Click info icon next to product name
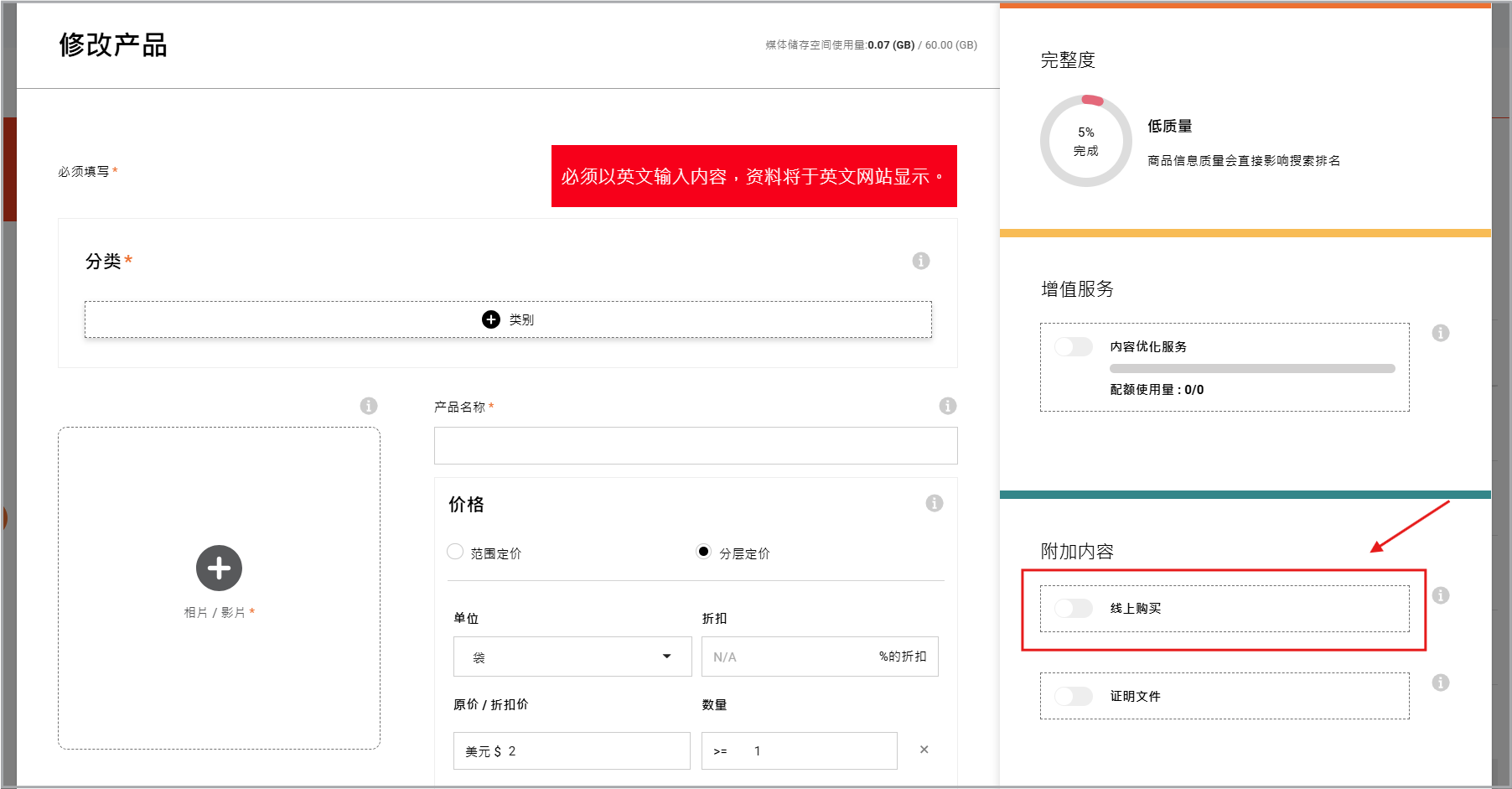The image size is (1512, 789). (948, 406)
